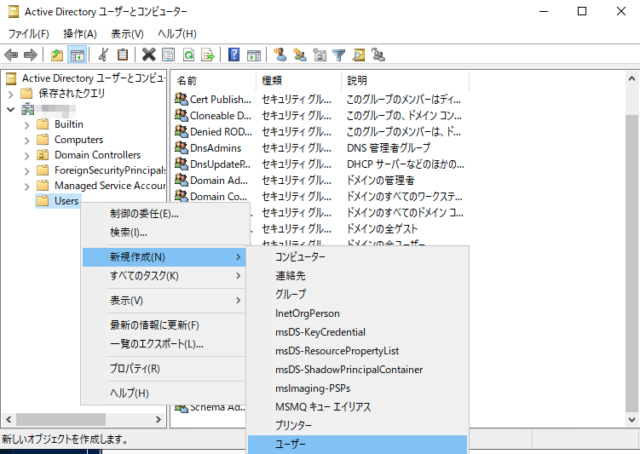Image resolution: width=640 pixels, height=454 pixels.
Task: Open the すべてのタスク(K) submenu
Action: tap(164, 276)
